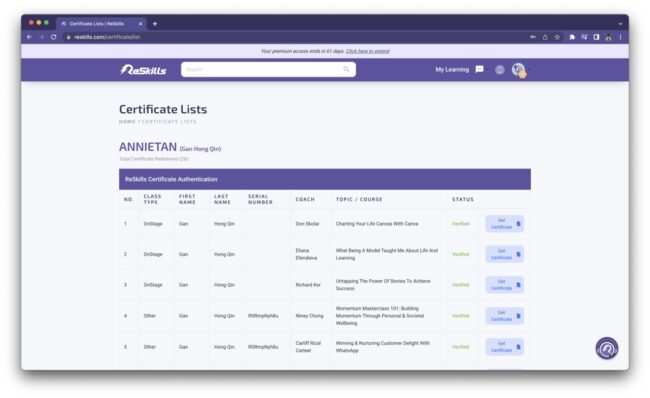The image size is (650, 398).
Task: Click the ReSkills logo in header
Action: (143, 70)
